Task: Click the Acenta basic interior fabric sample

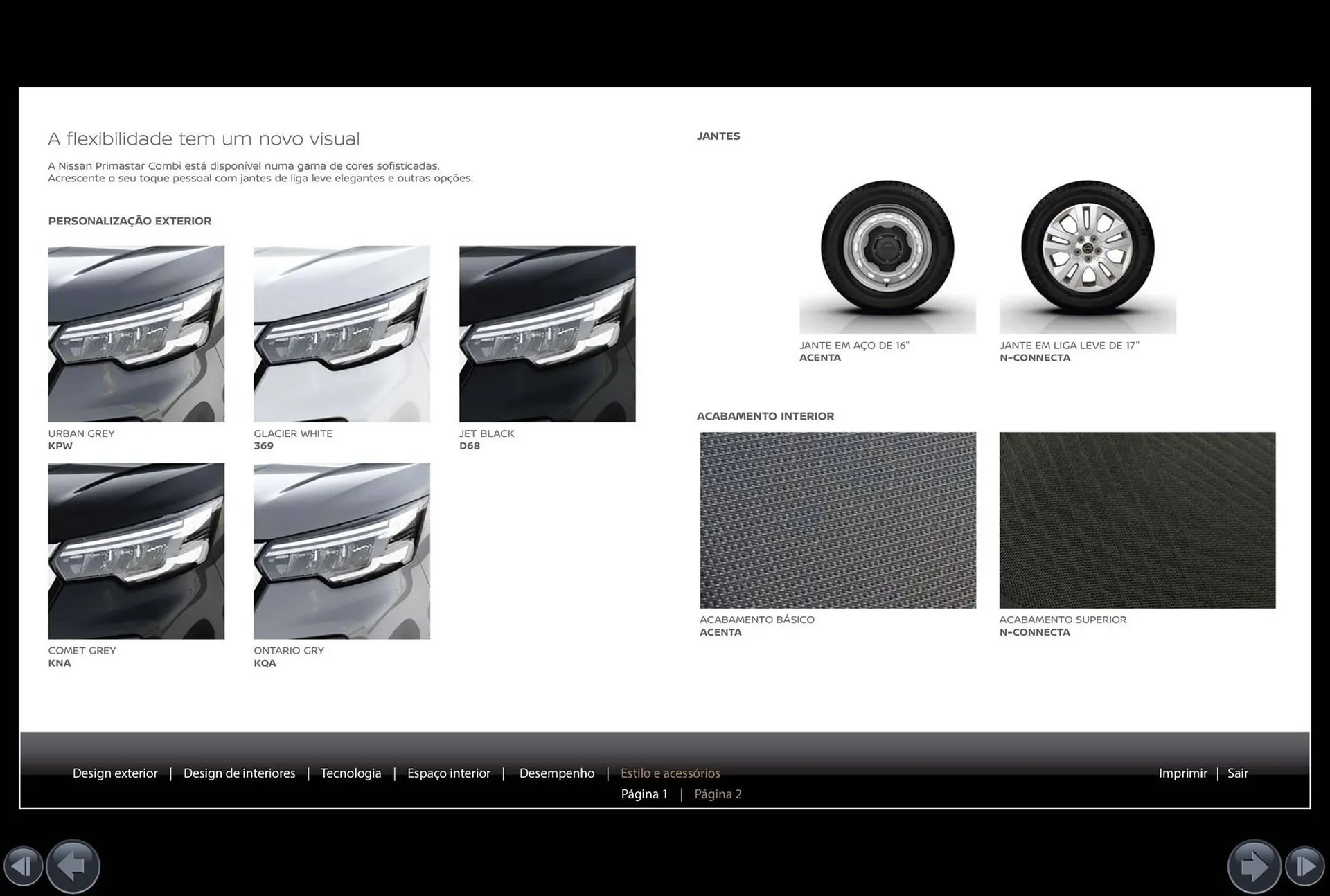Action: pos(838,520)
